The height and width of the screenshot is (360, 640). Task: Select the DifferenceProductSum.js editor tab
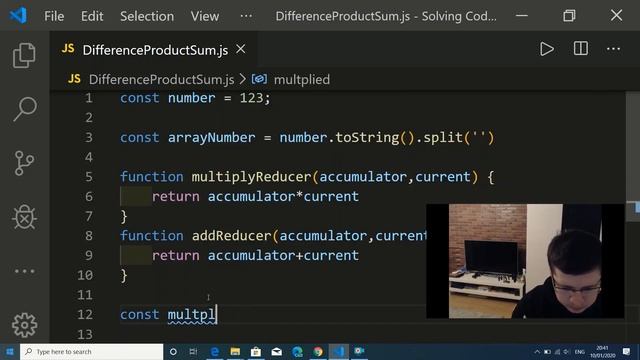154,50
